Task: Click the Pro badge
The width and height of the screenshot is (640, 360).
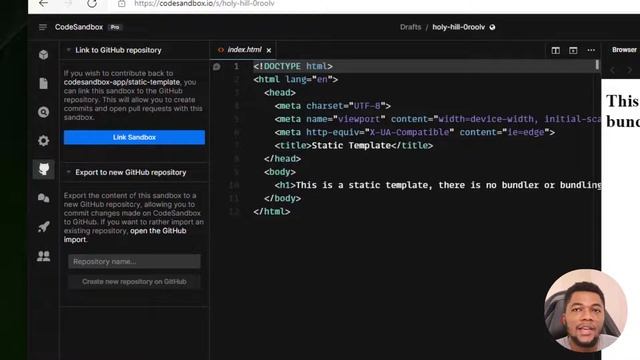Action: click(115, 27)
